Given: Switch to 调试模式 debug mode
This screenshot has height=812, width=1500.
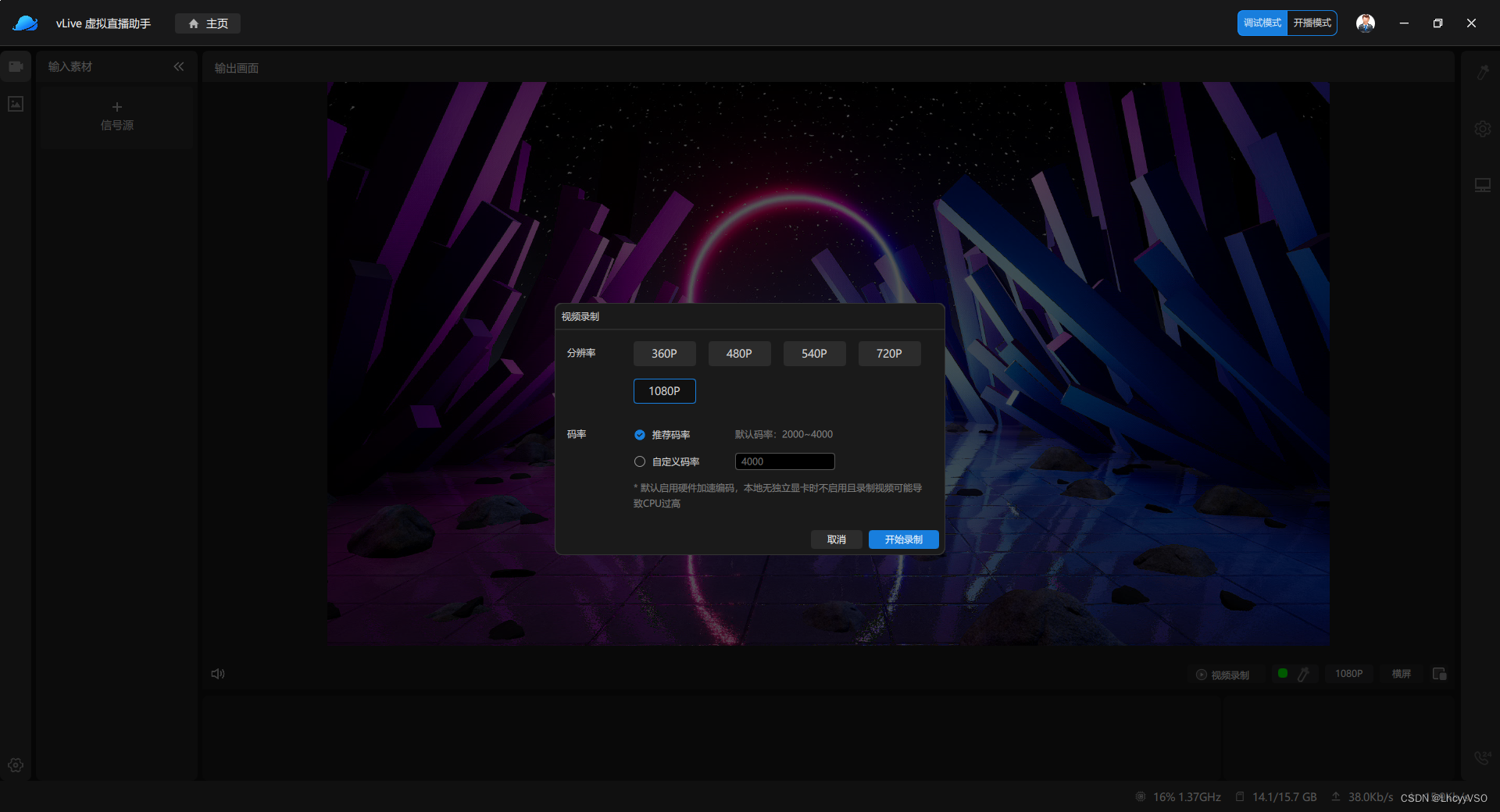Looking at the screenshot, I should [1262, 23].
